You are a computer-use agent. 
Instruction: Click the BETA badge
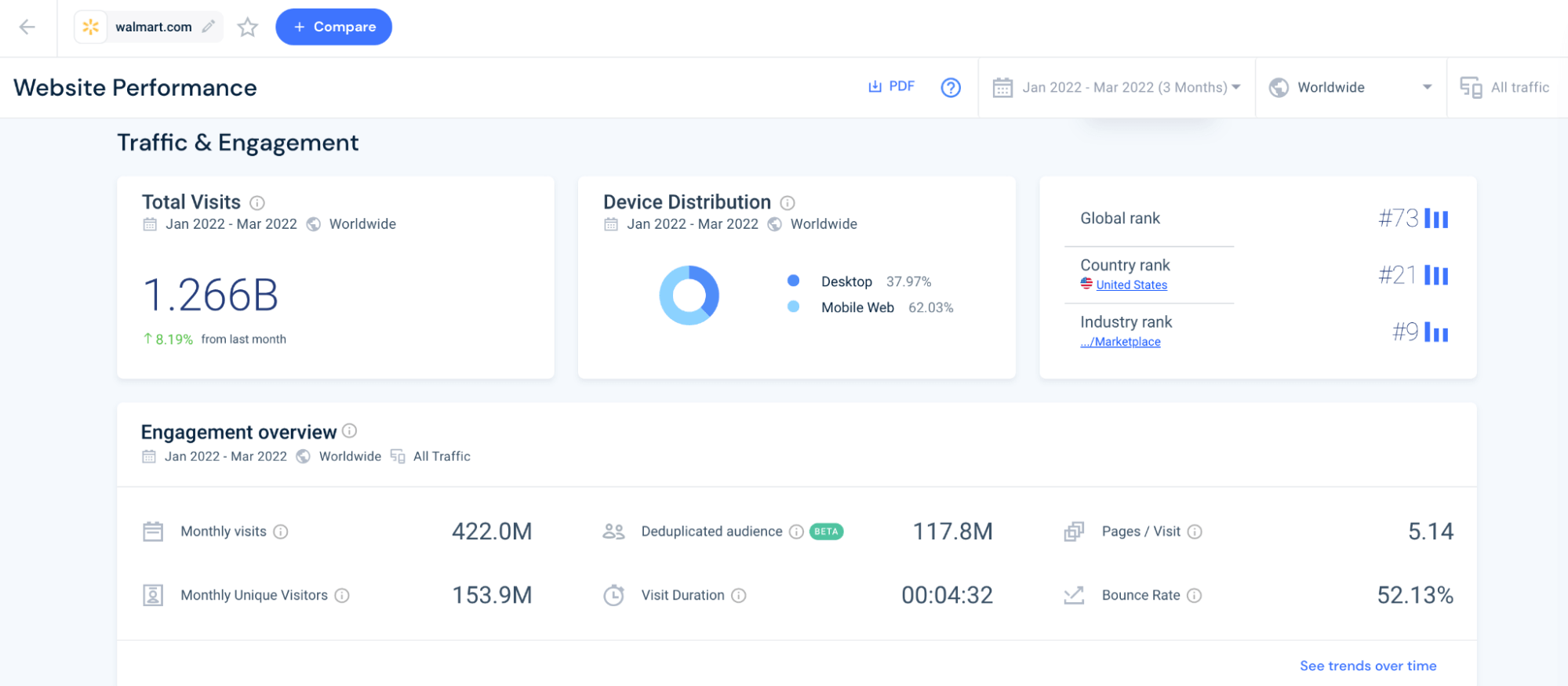click(826, 532)
